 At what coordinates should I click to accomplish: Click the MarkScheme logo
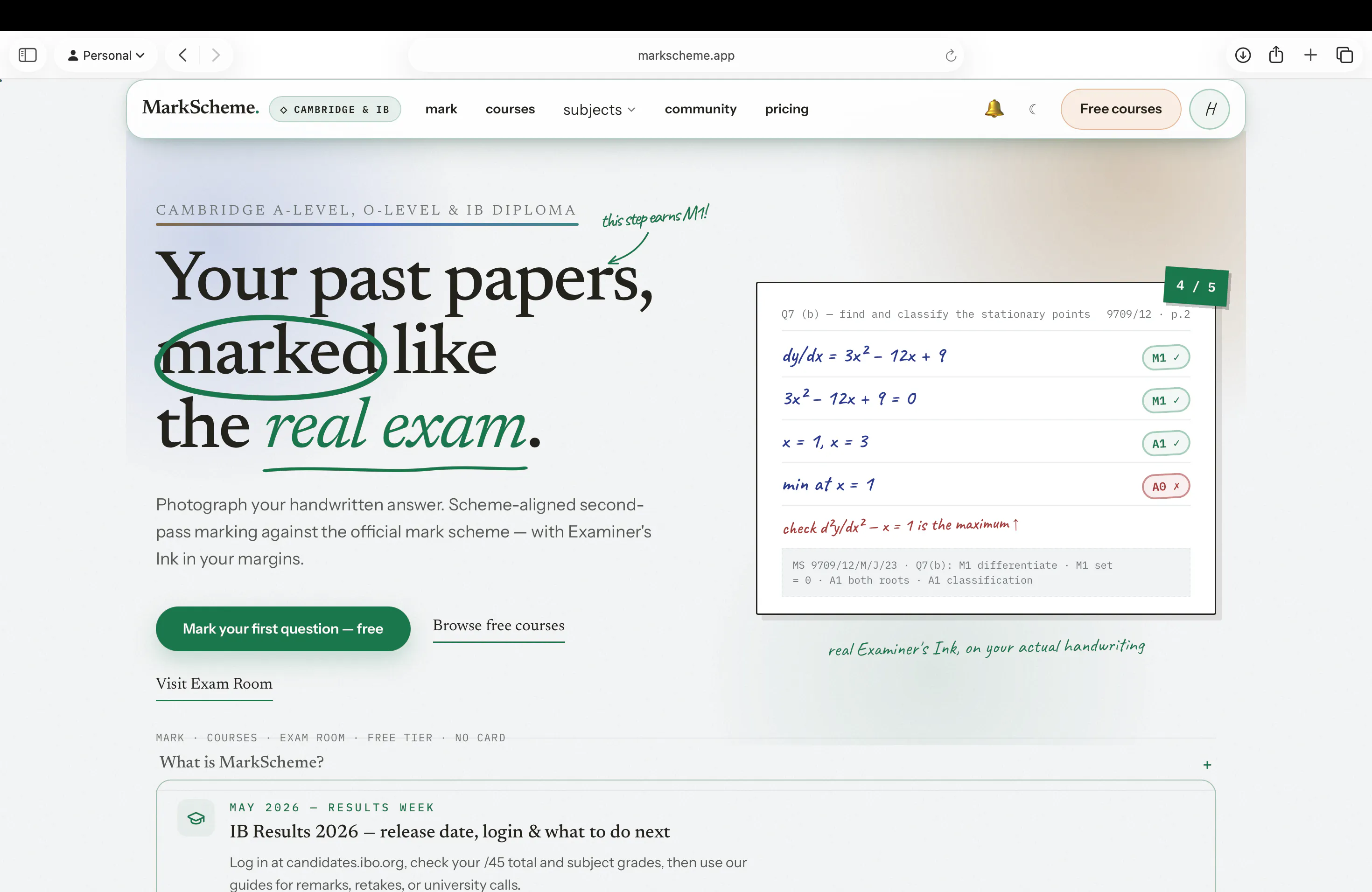click(x=201, y=108)
